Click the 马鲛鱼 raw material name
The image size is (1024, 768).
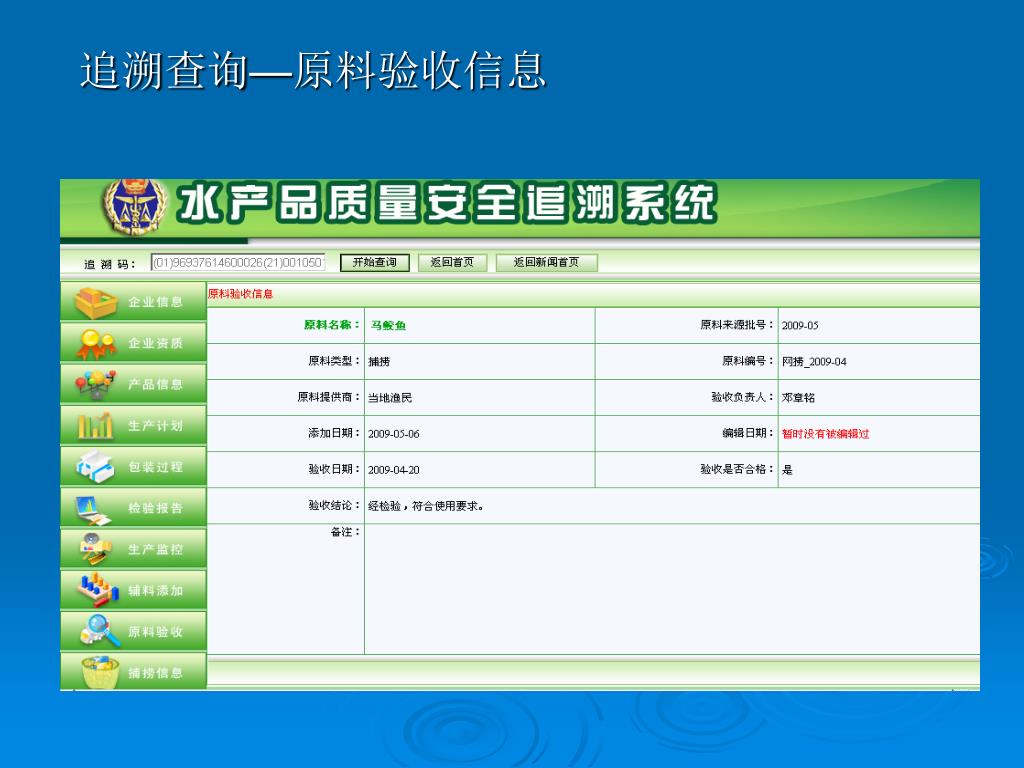tap(389, 325)
